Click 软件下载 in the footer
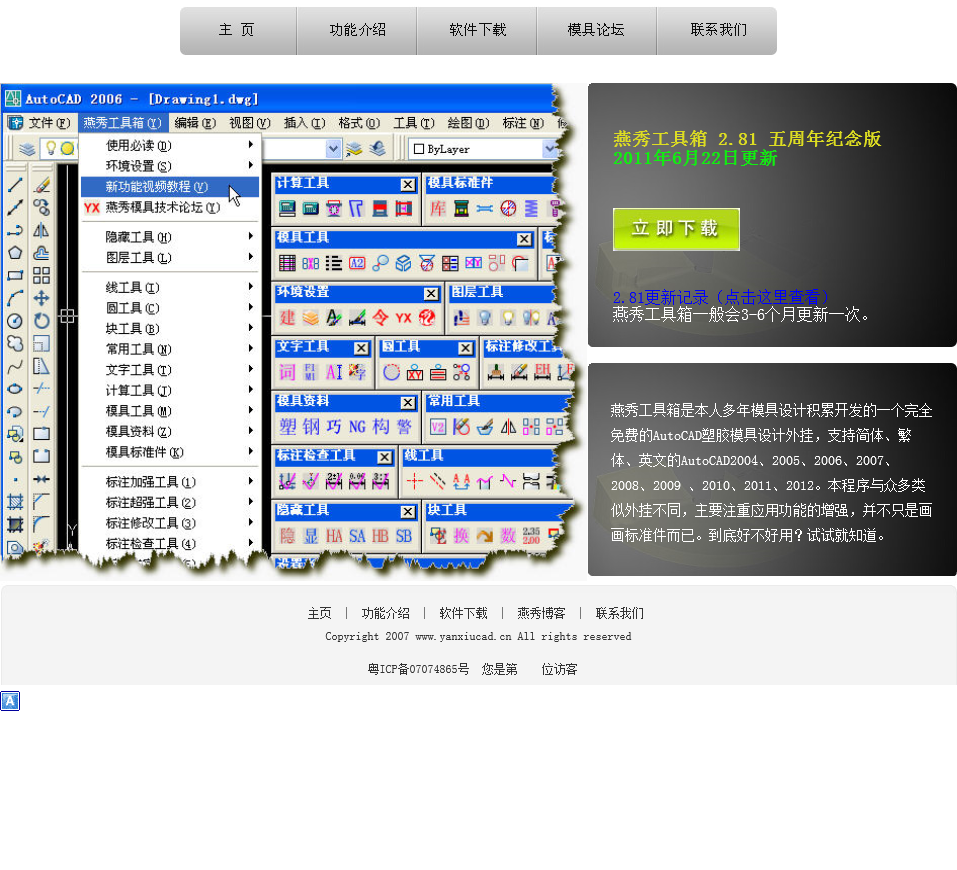957x870 pixels. click(x=463, y=613)
